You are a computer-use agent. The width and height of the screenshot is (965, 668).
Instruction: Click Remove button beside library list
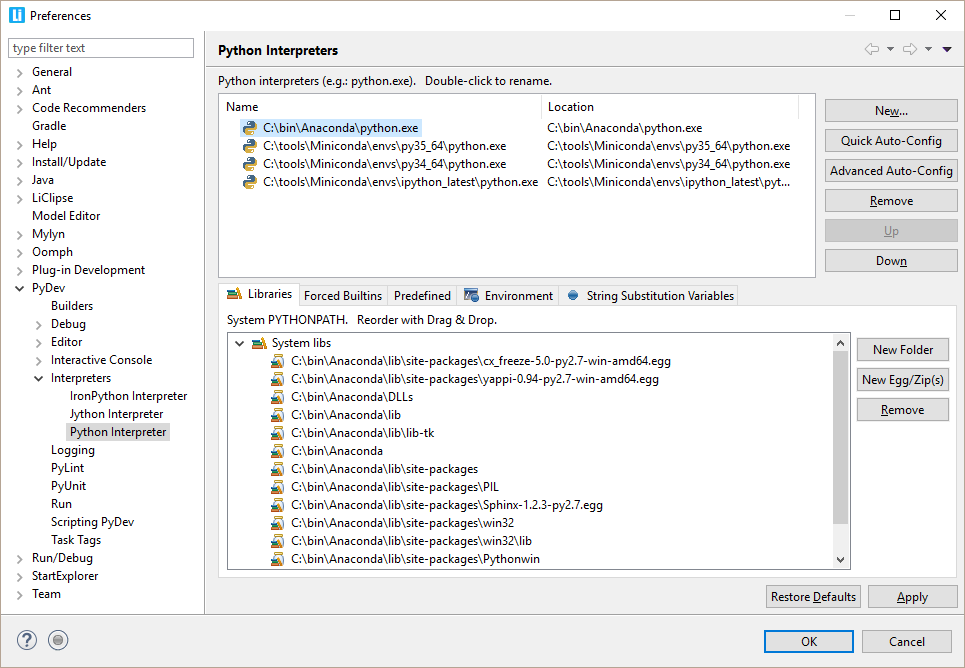point(903,410)
